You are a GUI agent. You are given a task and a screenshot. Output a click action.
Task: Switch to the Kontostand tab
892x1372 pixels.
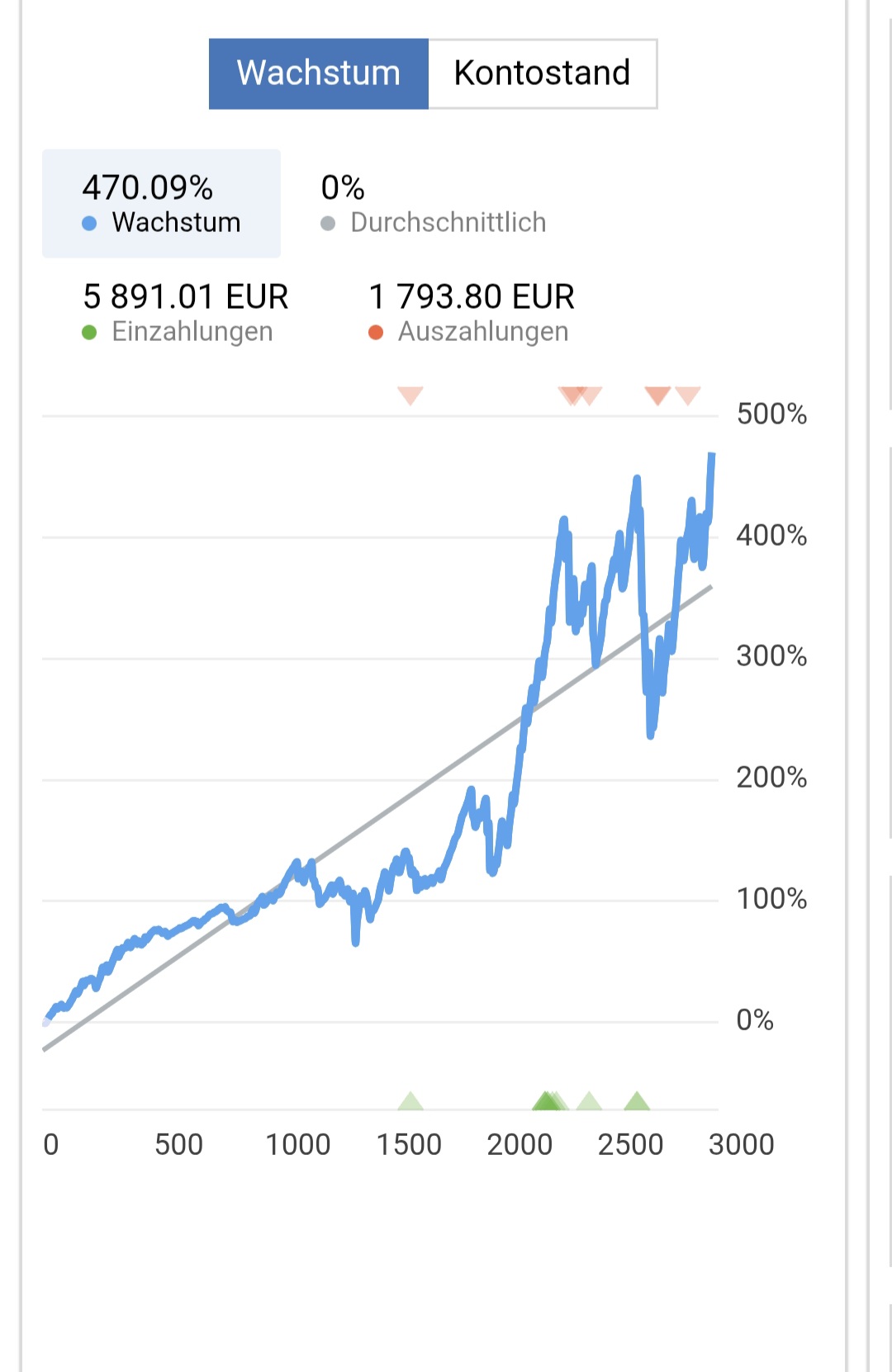coord(542,73)
